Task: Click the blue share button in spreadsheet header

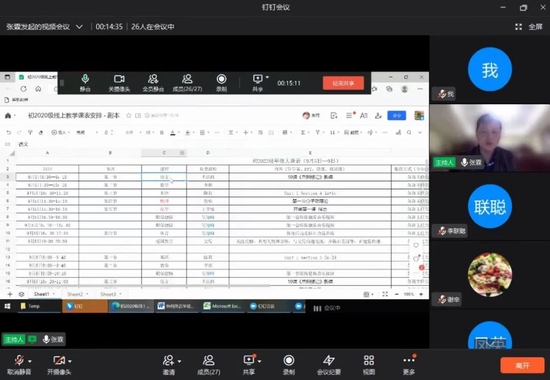Action: (x=397, y=115)
